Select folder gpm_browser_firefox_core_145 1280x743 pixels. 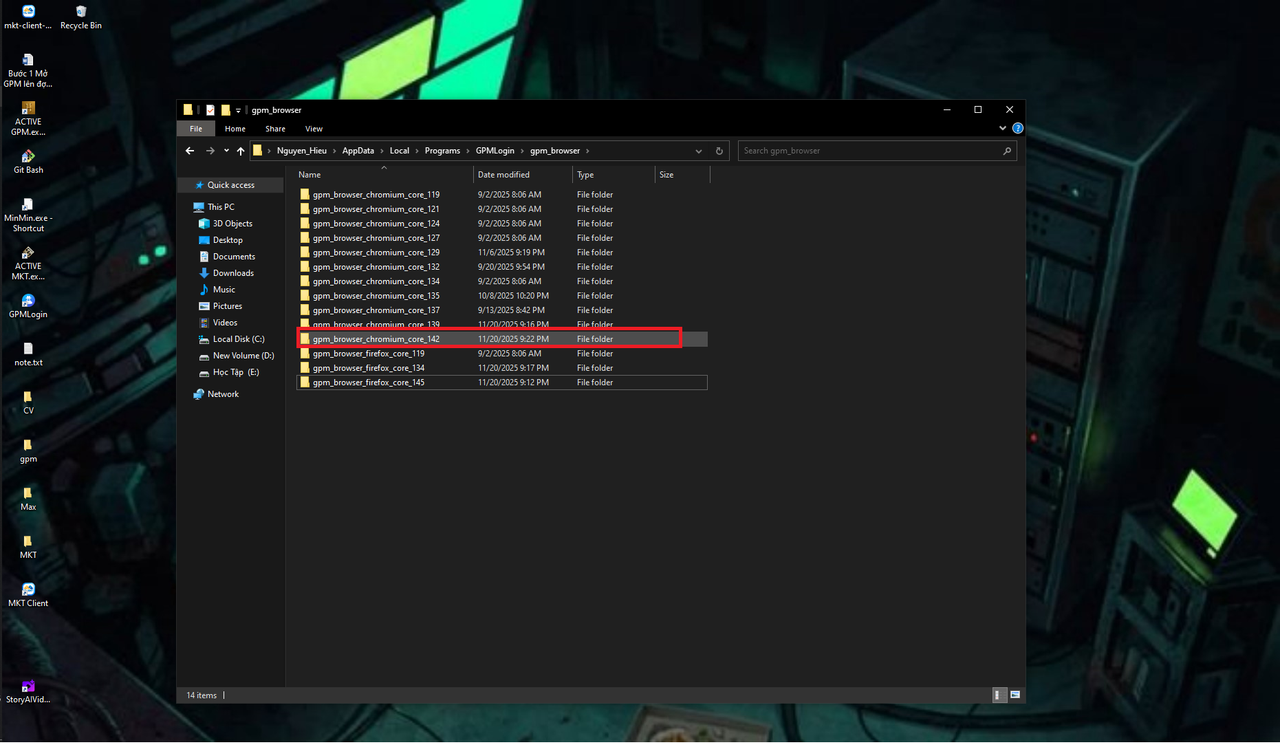click(502, 382)
